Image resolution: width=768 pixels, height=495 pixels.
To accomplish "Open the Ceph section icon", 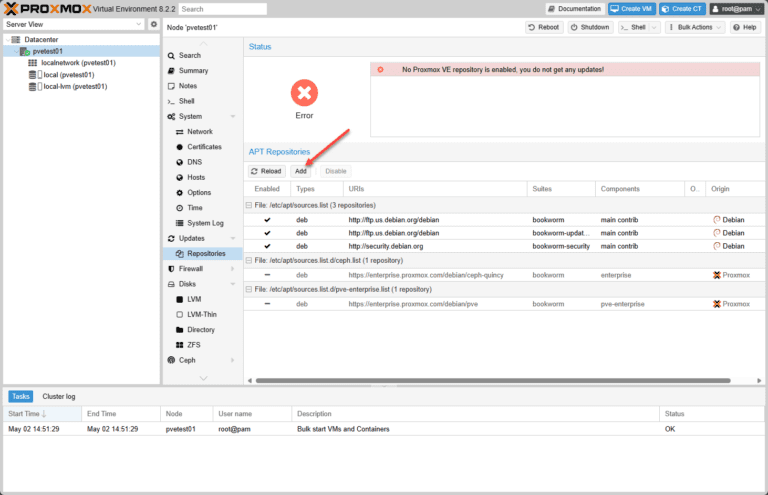I will pos(171,360).
